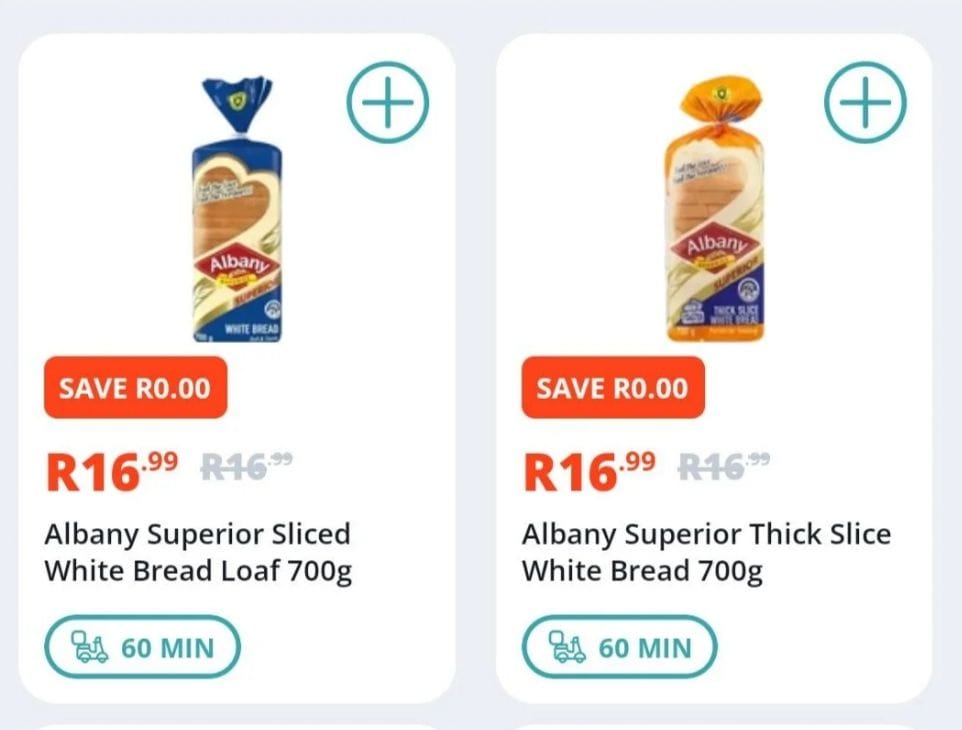This screenshot has height=730, width=962.
Task: Open the orange Albany Thick Slice bread image
Action: 715,209
